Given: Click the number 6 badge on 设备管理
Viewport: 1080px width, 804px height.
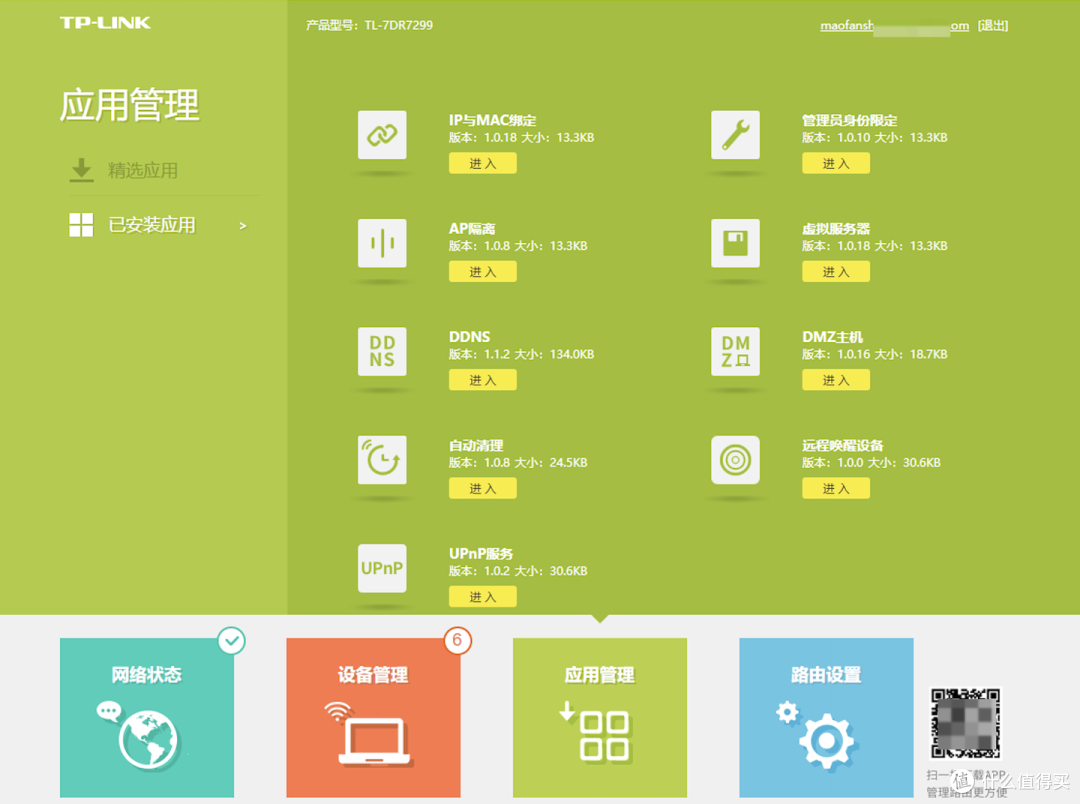Looking at the screenshot, I should pos(457,641).
